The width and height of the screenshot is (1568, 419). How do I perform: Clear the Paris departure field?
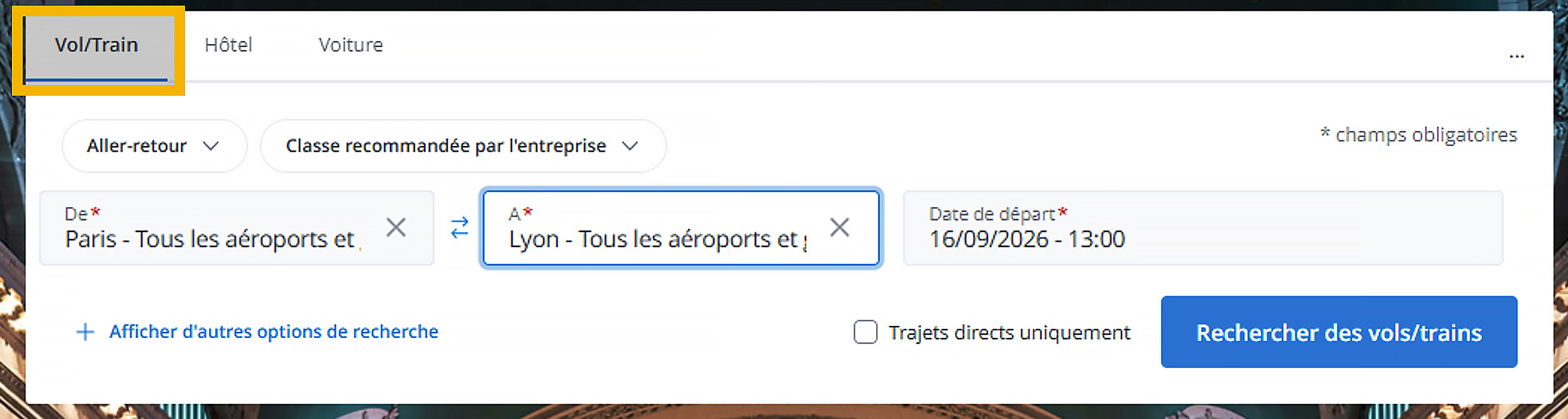pos(396,227)
